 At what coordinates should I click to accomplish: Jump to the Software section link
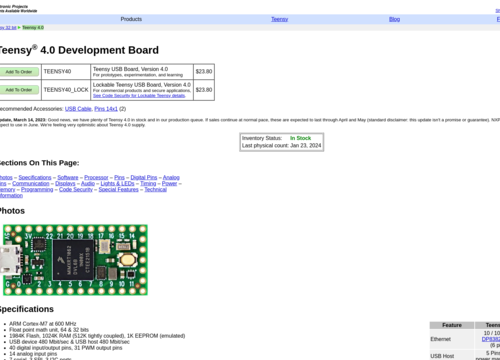pos(68,178)
